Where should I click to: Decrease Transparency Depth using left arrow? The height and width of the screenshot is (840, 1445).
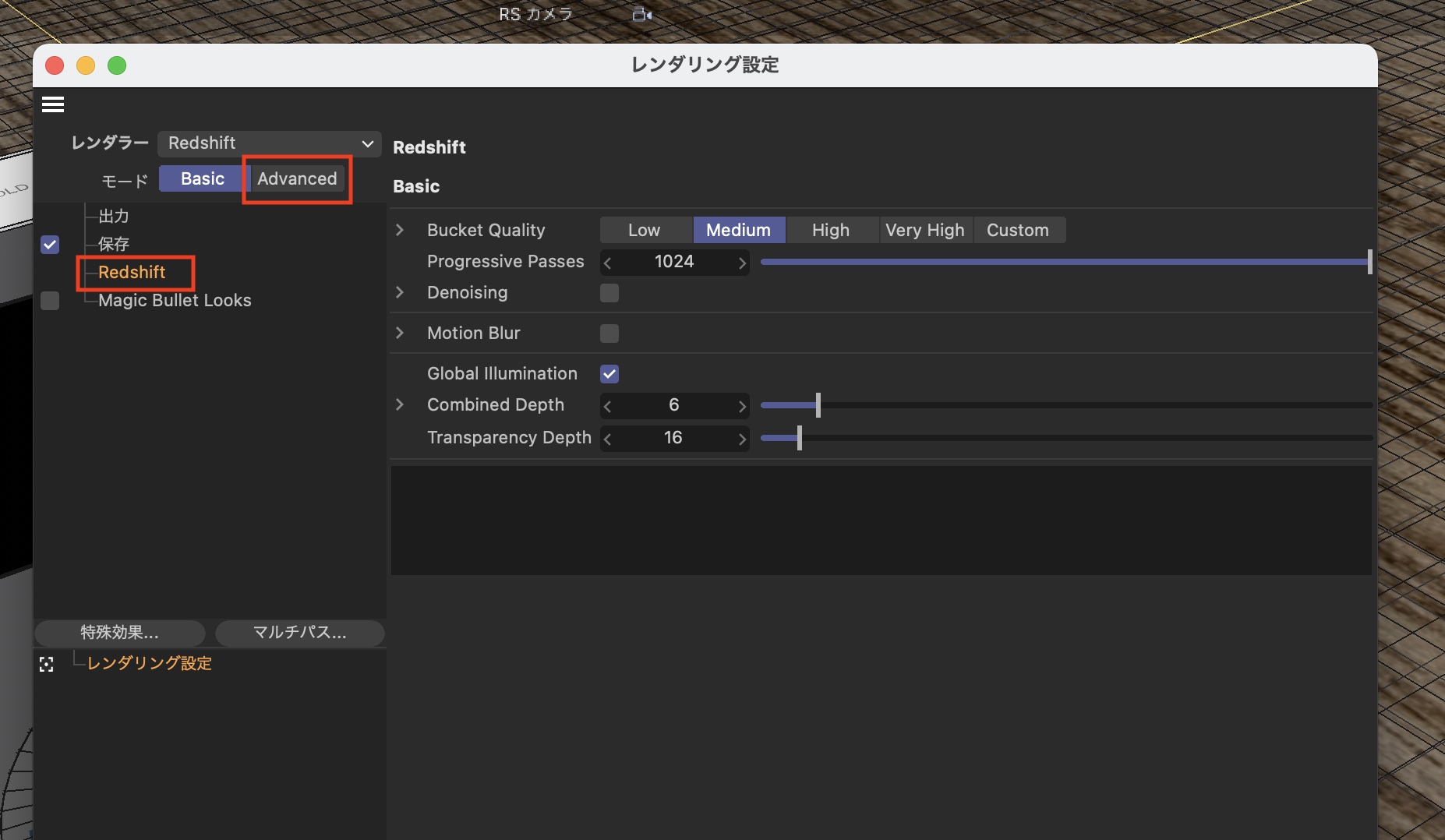[x=608, y=439]
